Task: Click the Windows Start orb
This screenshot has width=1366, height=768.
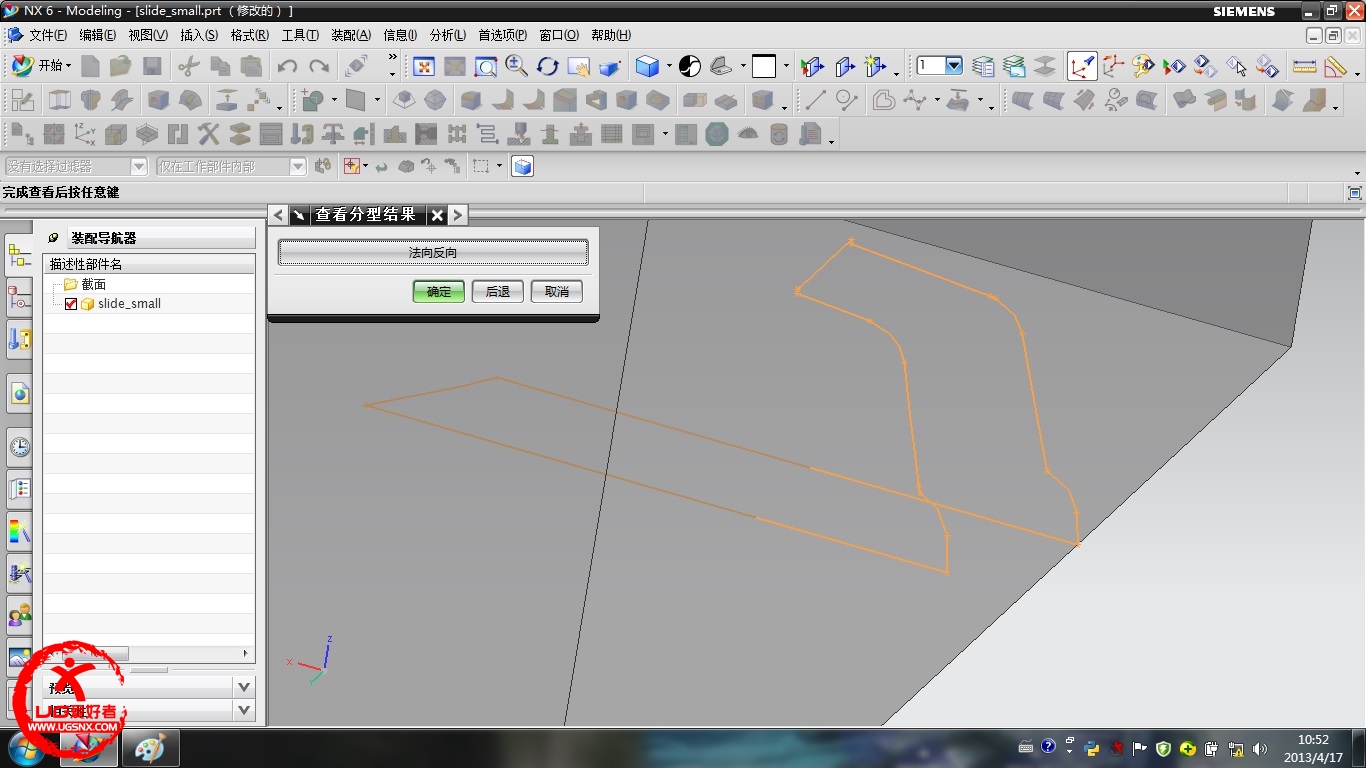Action: click(27, 748)
